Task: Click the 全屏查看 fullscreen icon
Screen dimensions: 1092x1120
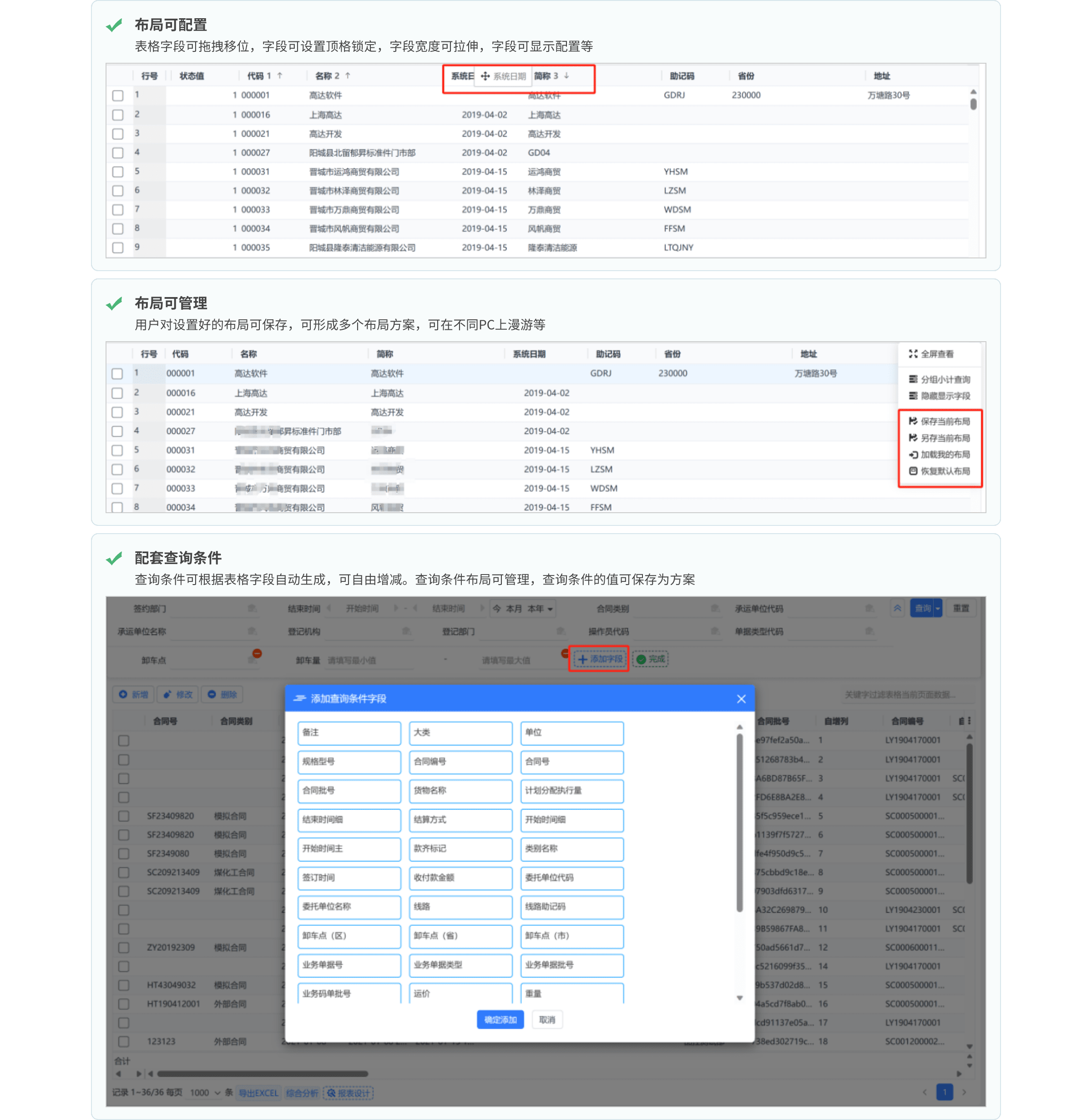Action: pyautogui.click(x=913, y=354)
